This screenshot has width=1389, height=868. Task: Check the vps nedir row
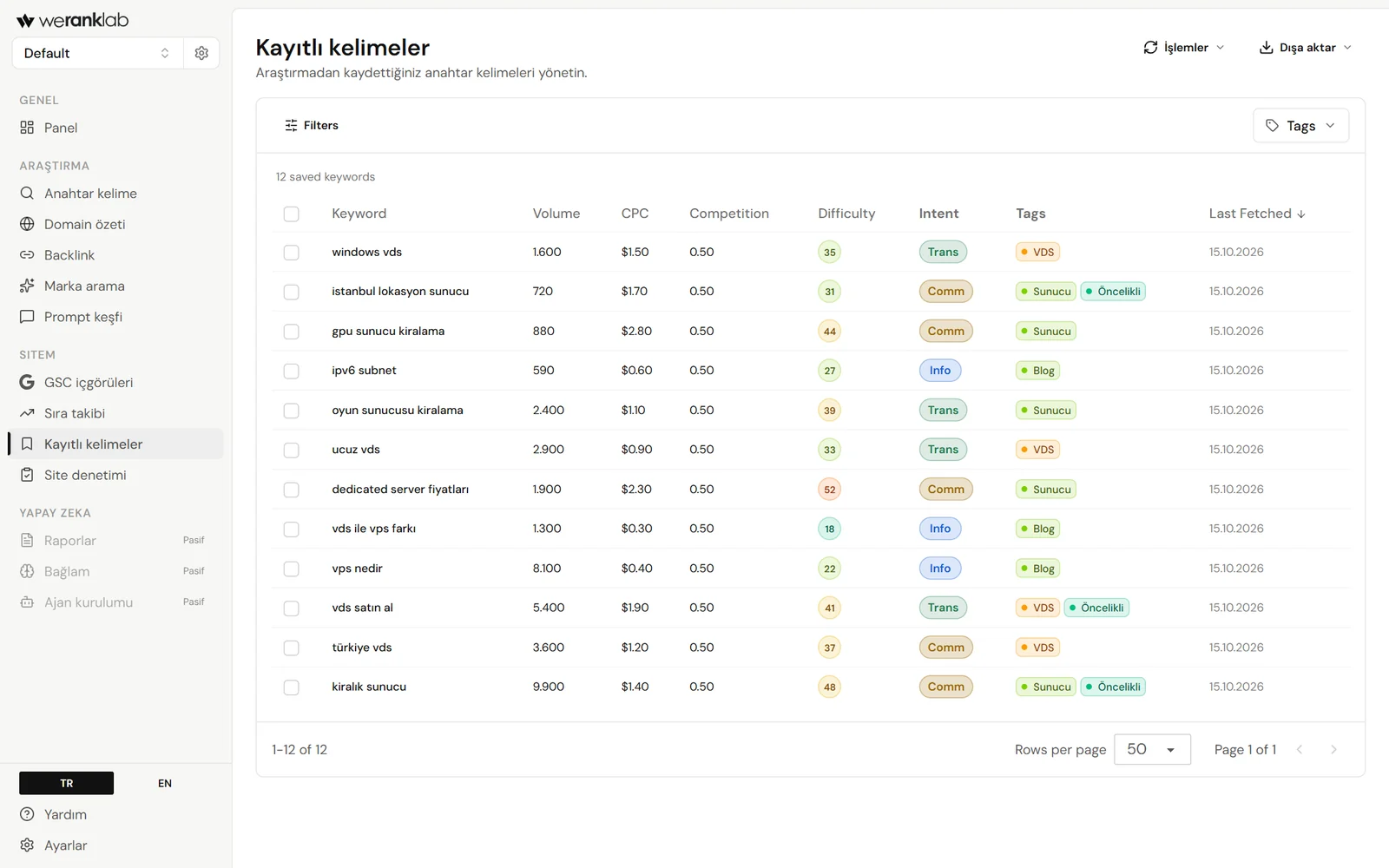coord(292,569)
